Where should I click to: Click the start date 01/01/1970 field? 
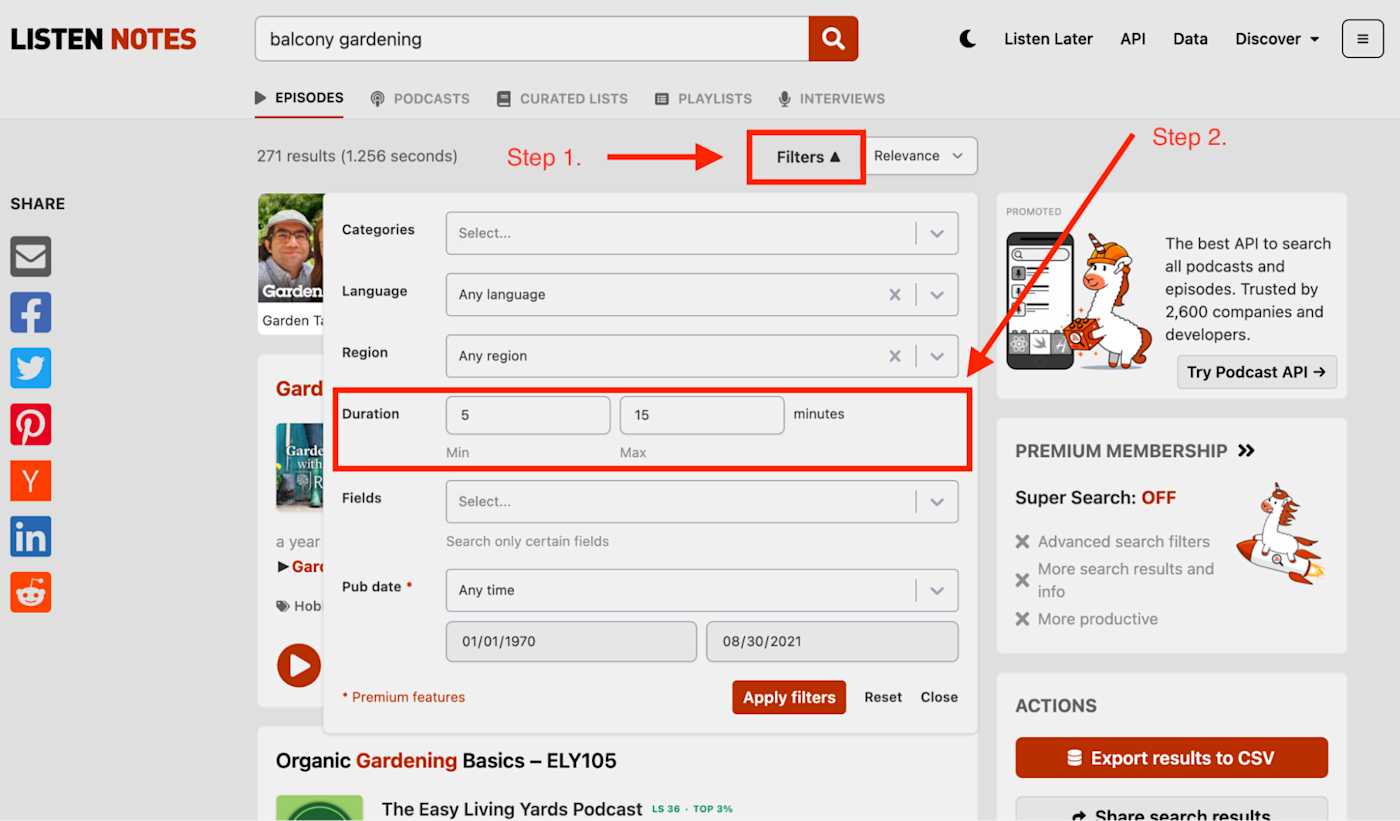point(571,642)
